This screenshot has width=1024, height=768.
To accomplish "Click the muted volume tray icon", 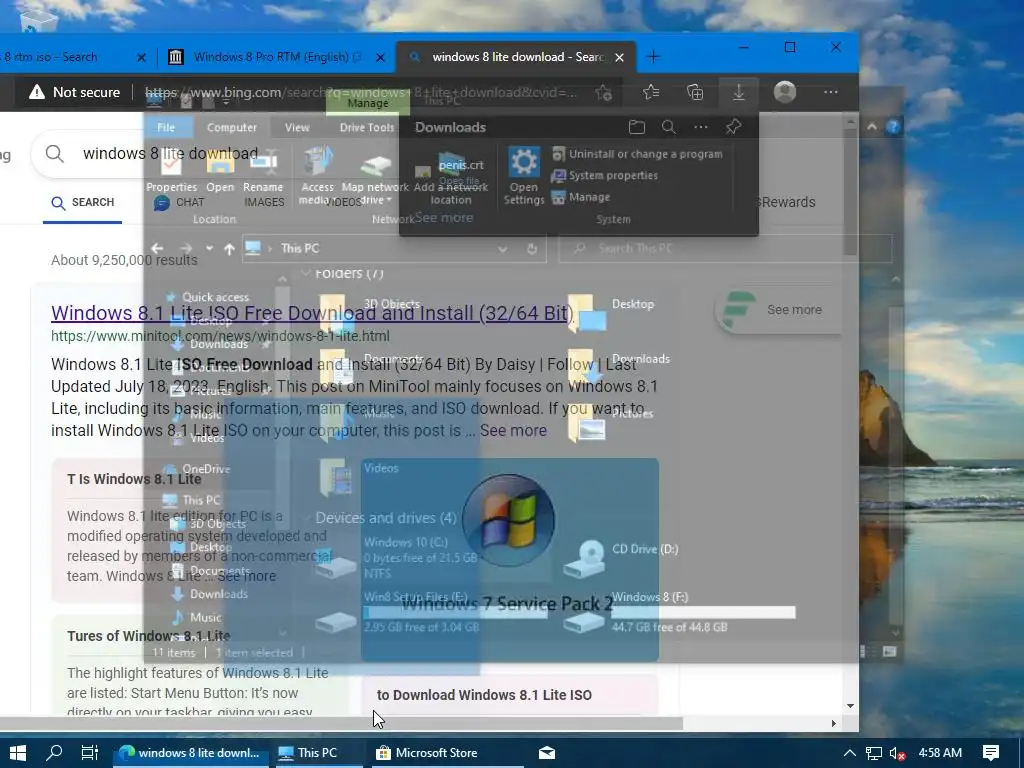I will point(898,754).
